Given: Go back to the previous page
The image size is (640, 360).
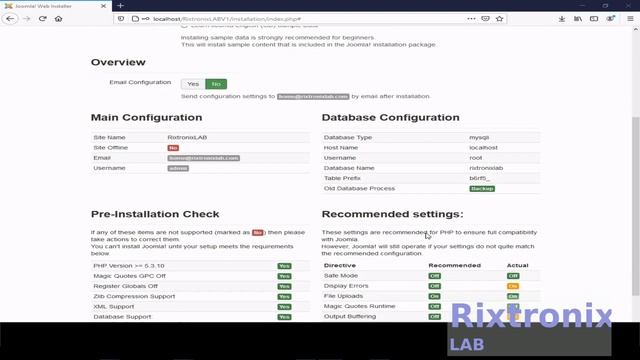Looking at the screenshot, I should (x=10, y=19).
